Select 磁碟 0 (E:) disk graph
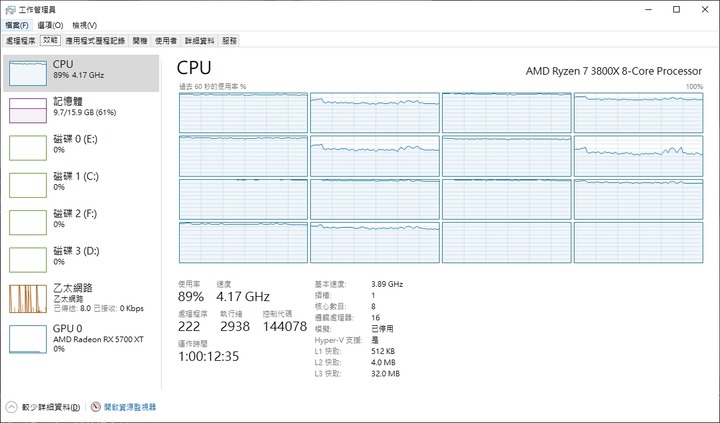 tap(28, 148)
